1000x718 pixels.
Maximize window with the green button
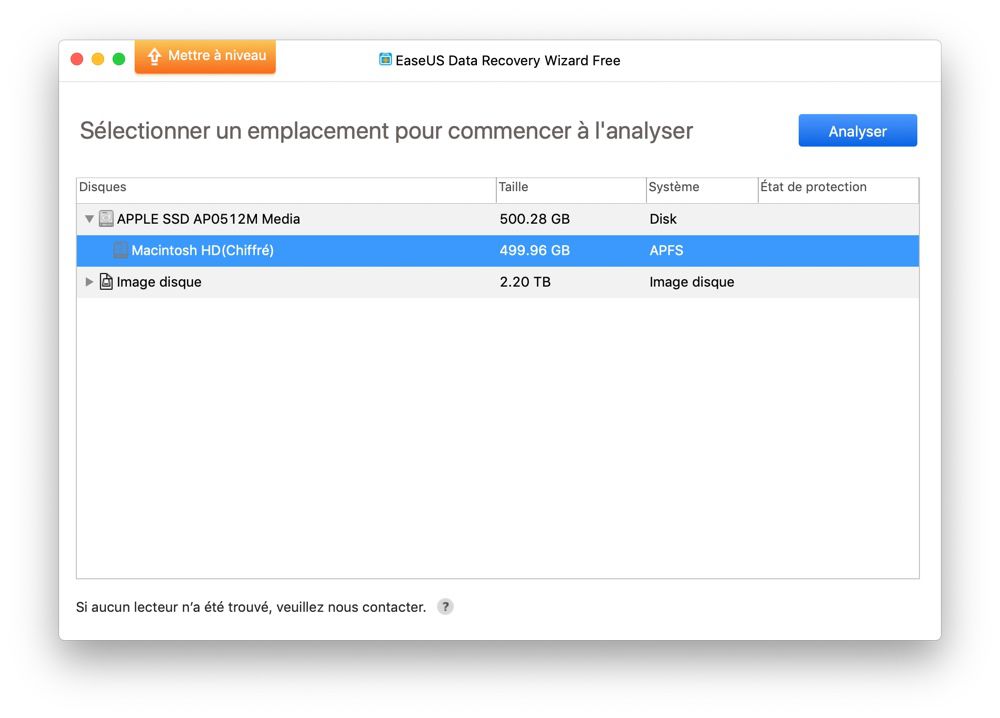pyautogui.click(x=119, y=59)
